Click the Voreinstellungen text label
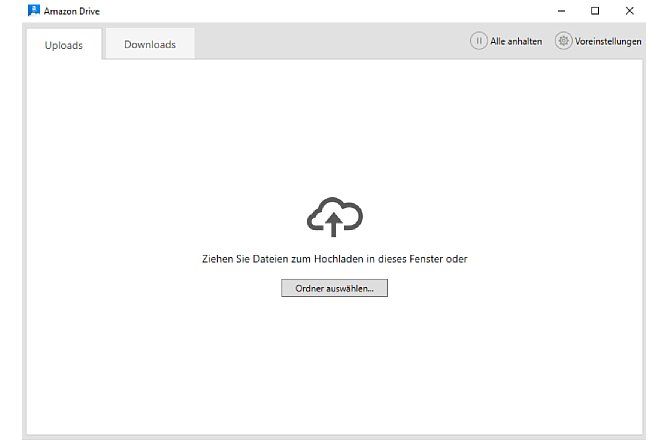This screenshot has height=440, width=668. pos(608,41)
